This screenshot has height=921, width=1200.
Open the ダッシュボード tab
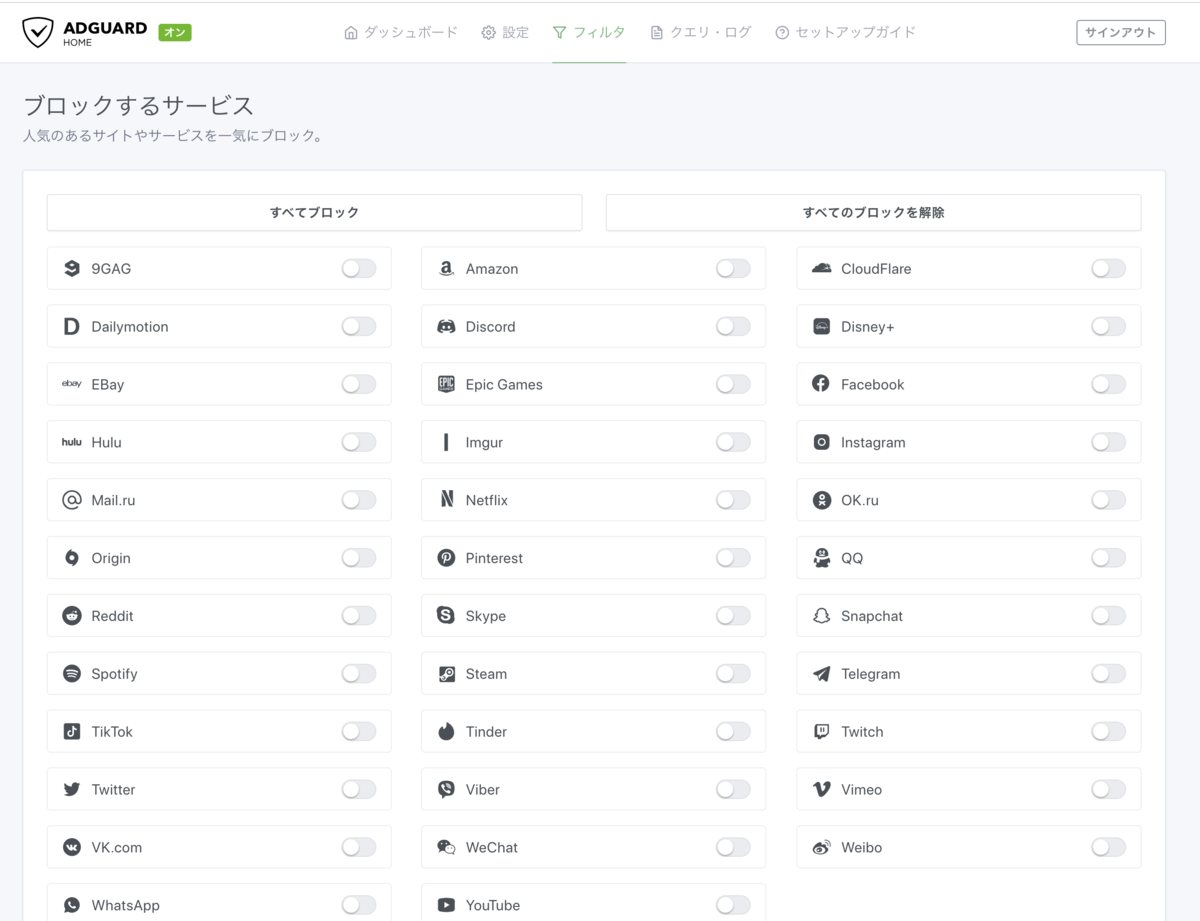point(400,32)
